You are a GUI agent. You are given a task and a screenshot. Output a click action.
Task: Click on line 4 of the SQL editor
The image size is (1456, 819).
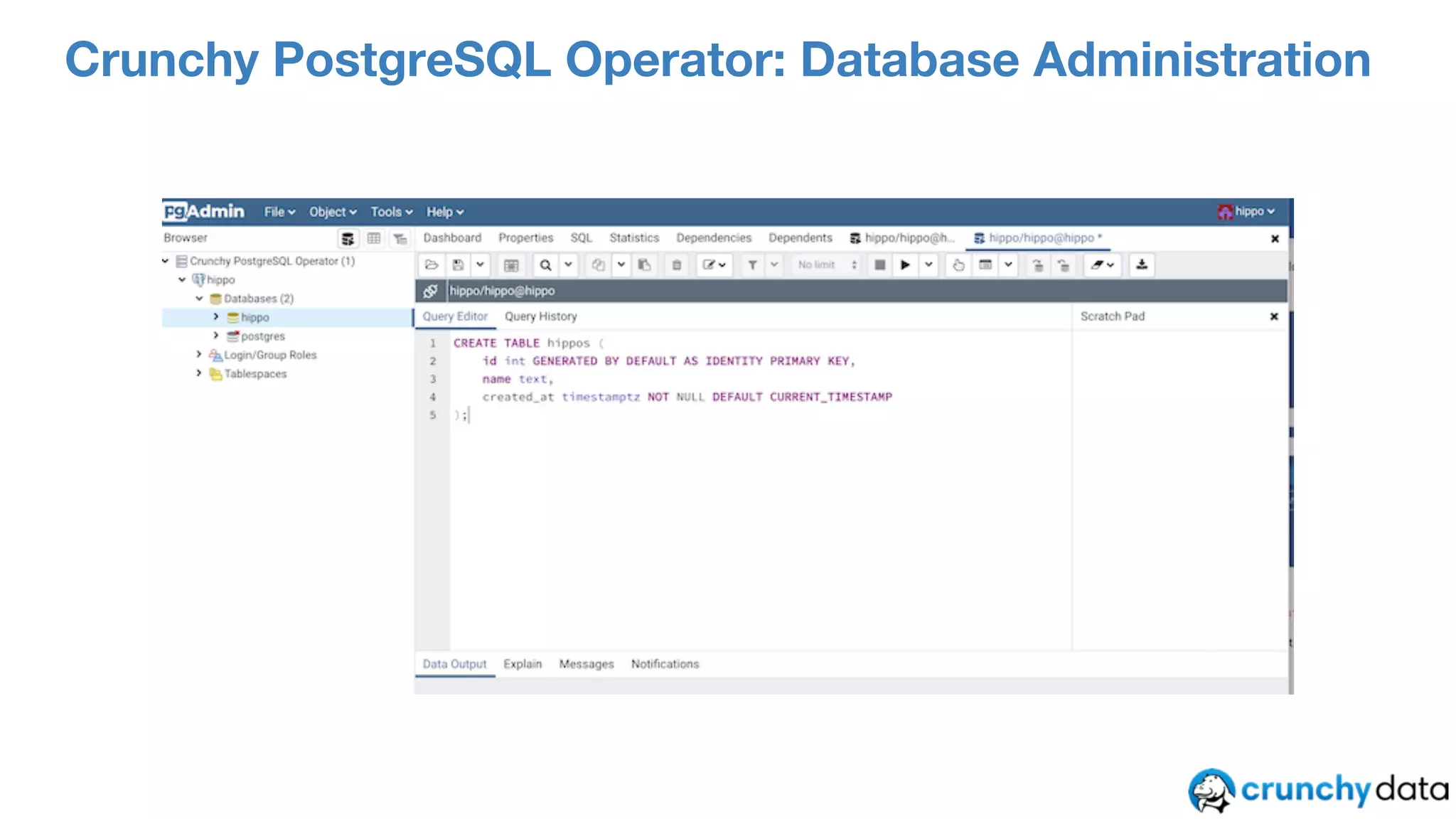pos(687,397)
